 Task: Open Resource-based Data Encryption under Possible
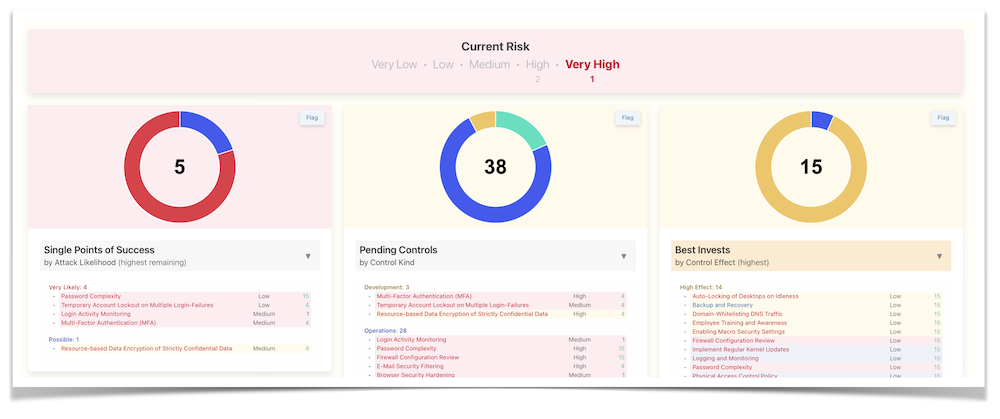click(x=146, y=348)
